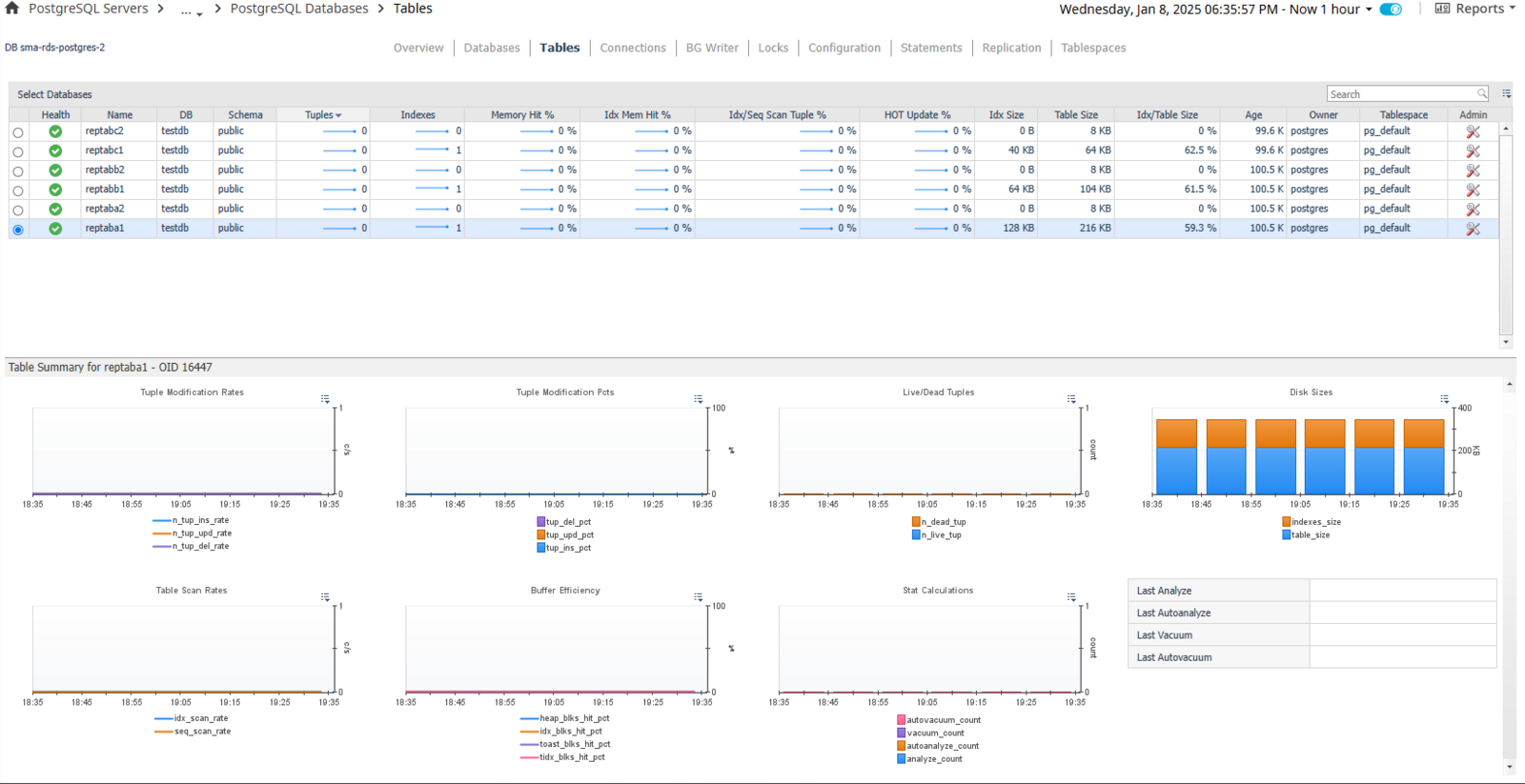Open the Tablespaces tab
The height and width of the screenshot is (784, 1525).
[x=1093, y=48]
